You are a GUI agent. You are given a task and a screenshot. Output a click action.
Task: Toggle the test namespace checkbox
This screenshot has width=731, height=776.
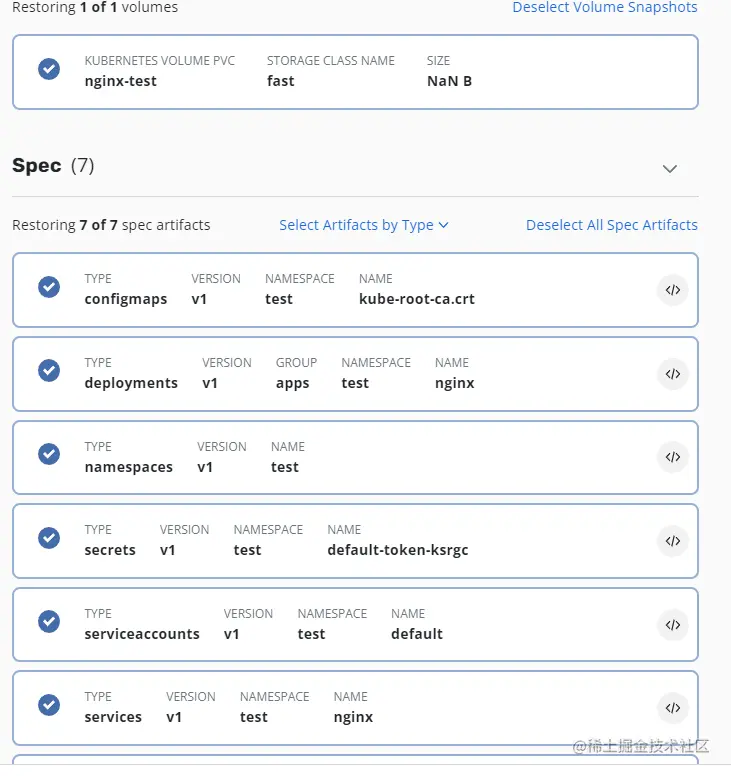(49, 454)
